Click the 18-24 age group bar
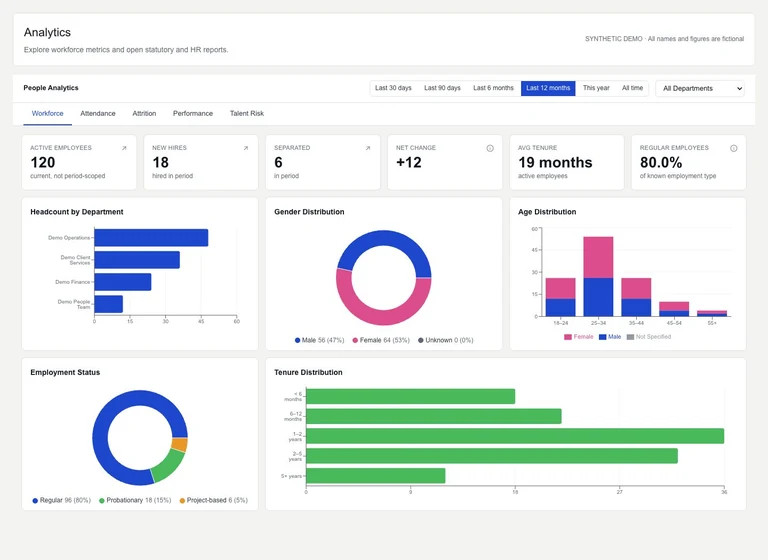 560,297
